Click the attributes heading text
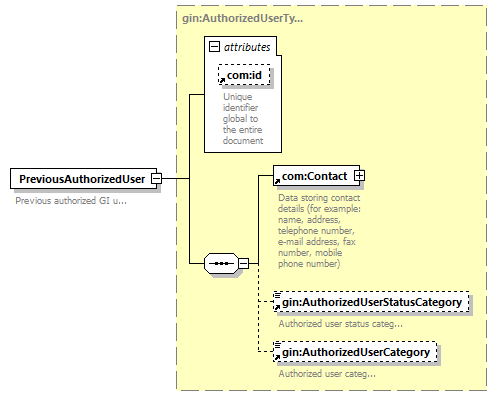Screen dimensions: 497x396 click(247, 47)
